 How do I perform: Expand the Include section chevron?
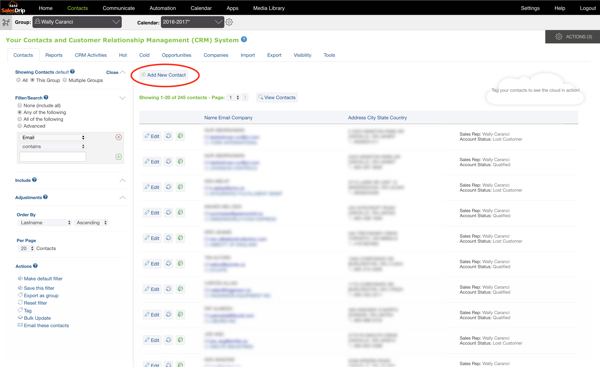[x=122, y=180]
